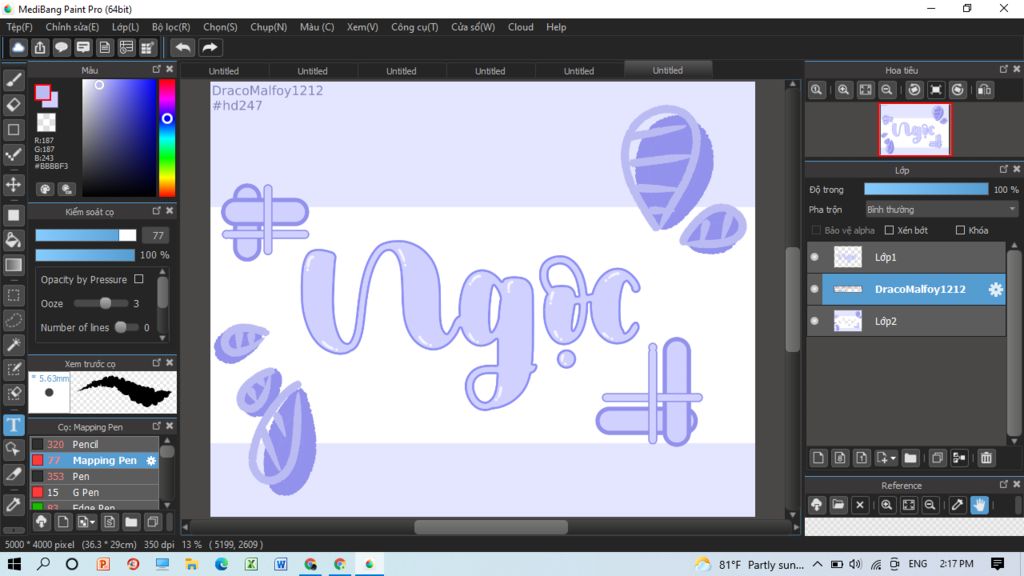Open Excel from the taskbar

[251, 564]
